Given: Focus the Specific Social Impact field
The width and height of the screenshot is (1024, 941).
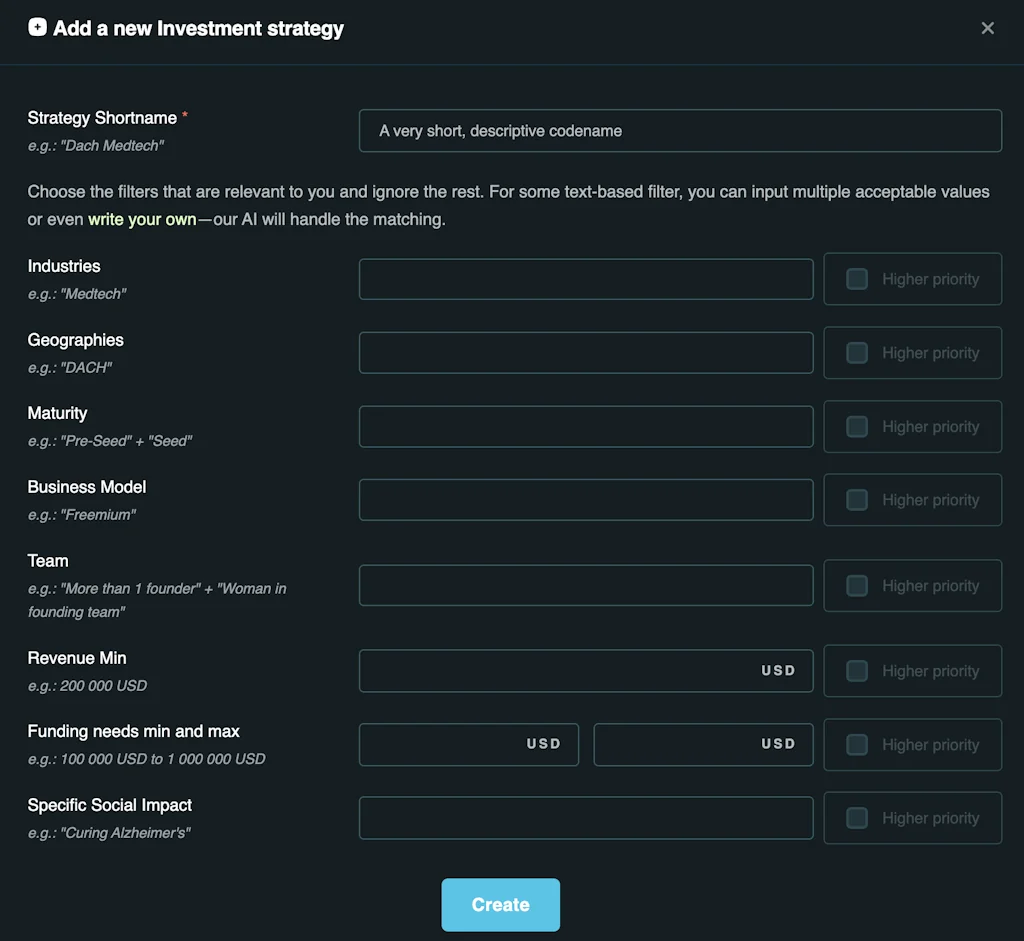Looking at the screenshot, I should pyautogui.click(x=586, y=818).
